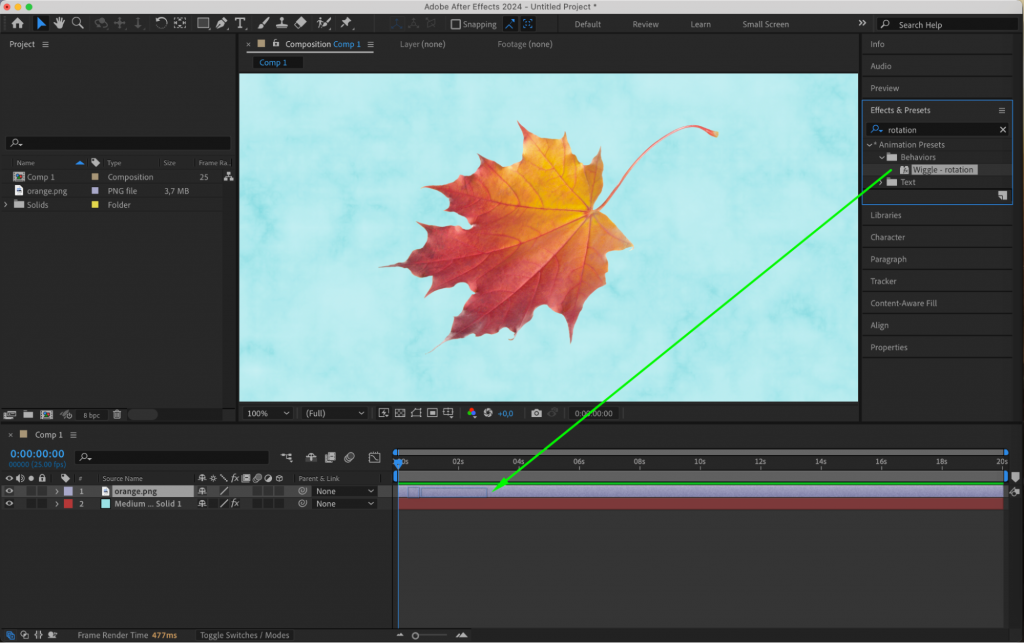Activate the Type tool

(240, 24)
